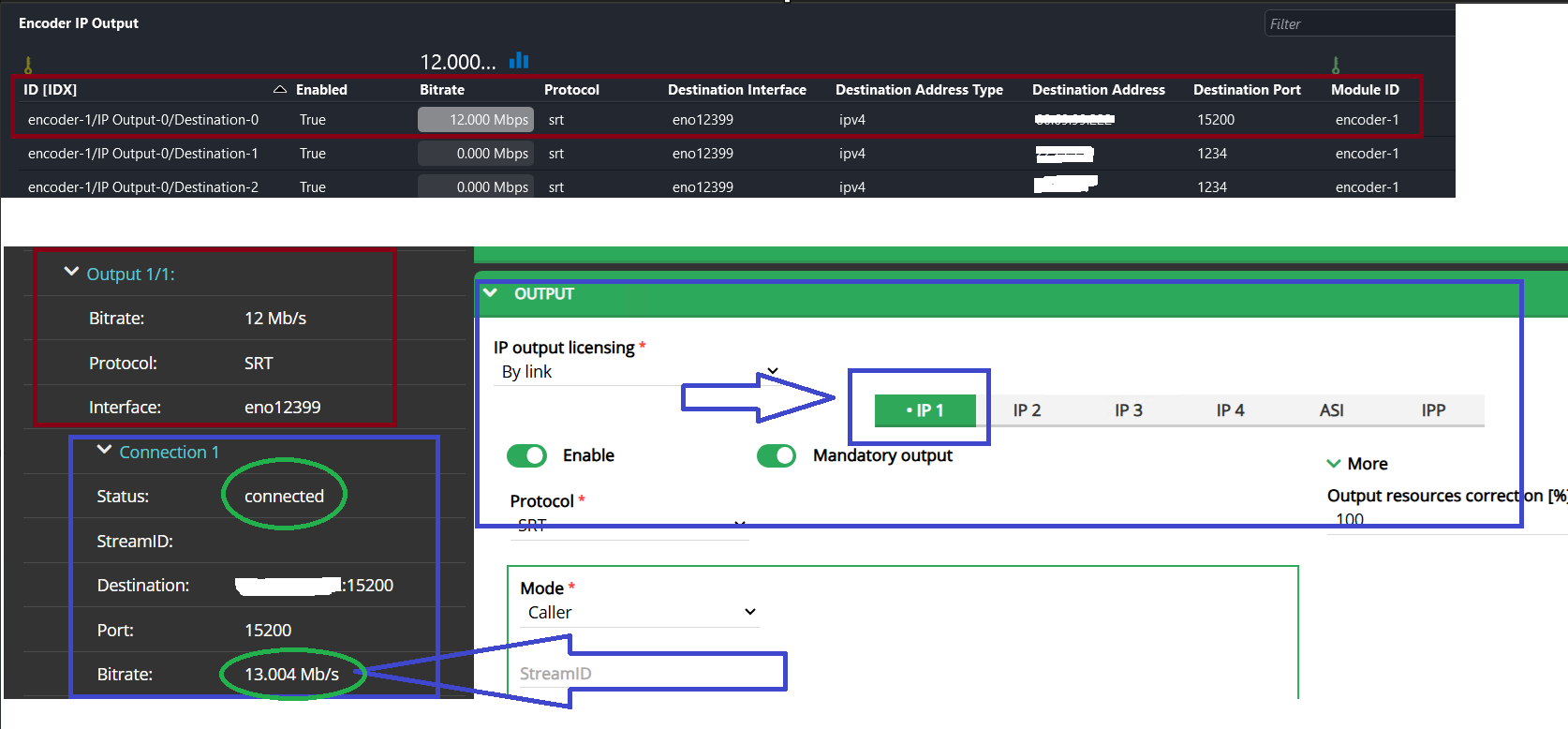Click the Encoder IP Output title
The image size is (1568, 729).
click(x=79, y=23)
